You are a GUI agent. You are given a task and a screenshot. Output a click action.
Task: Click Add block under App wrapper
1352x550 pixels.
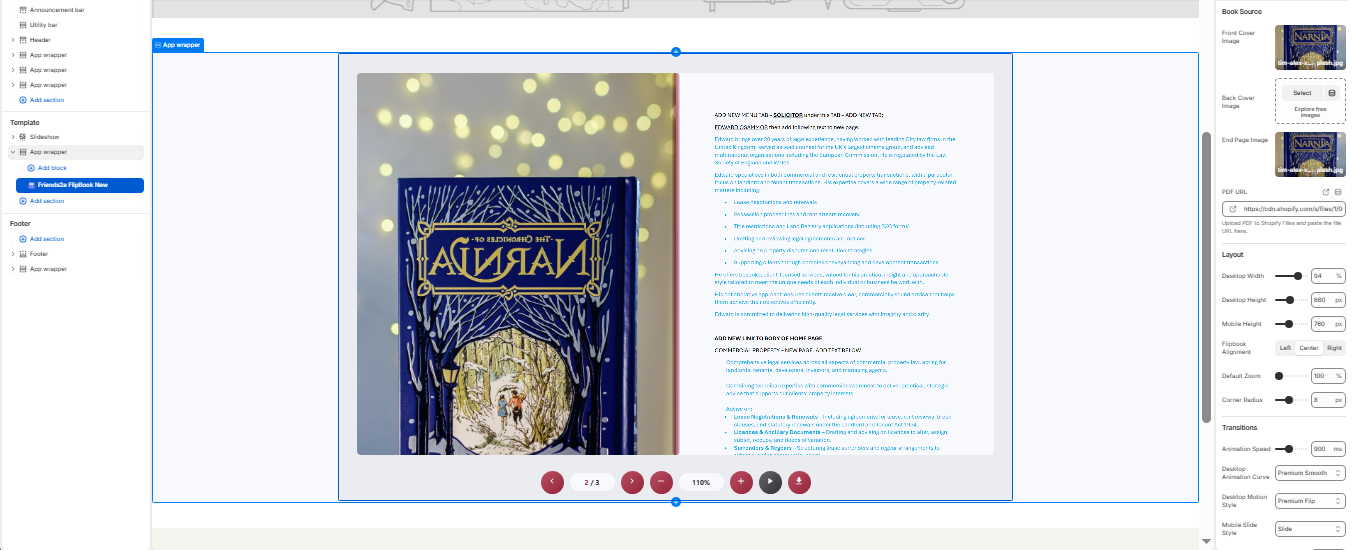(x=52, y=168)
